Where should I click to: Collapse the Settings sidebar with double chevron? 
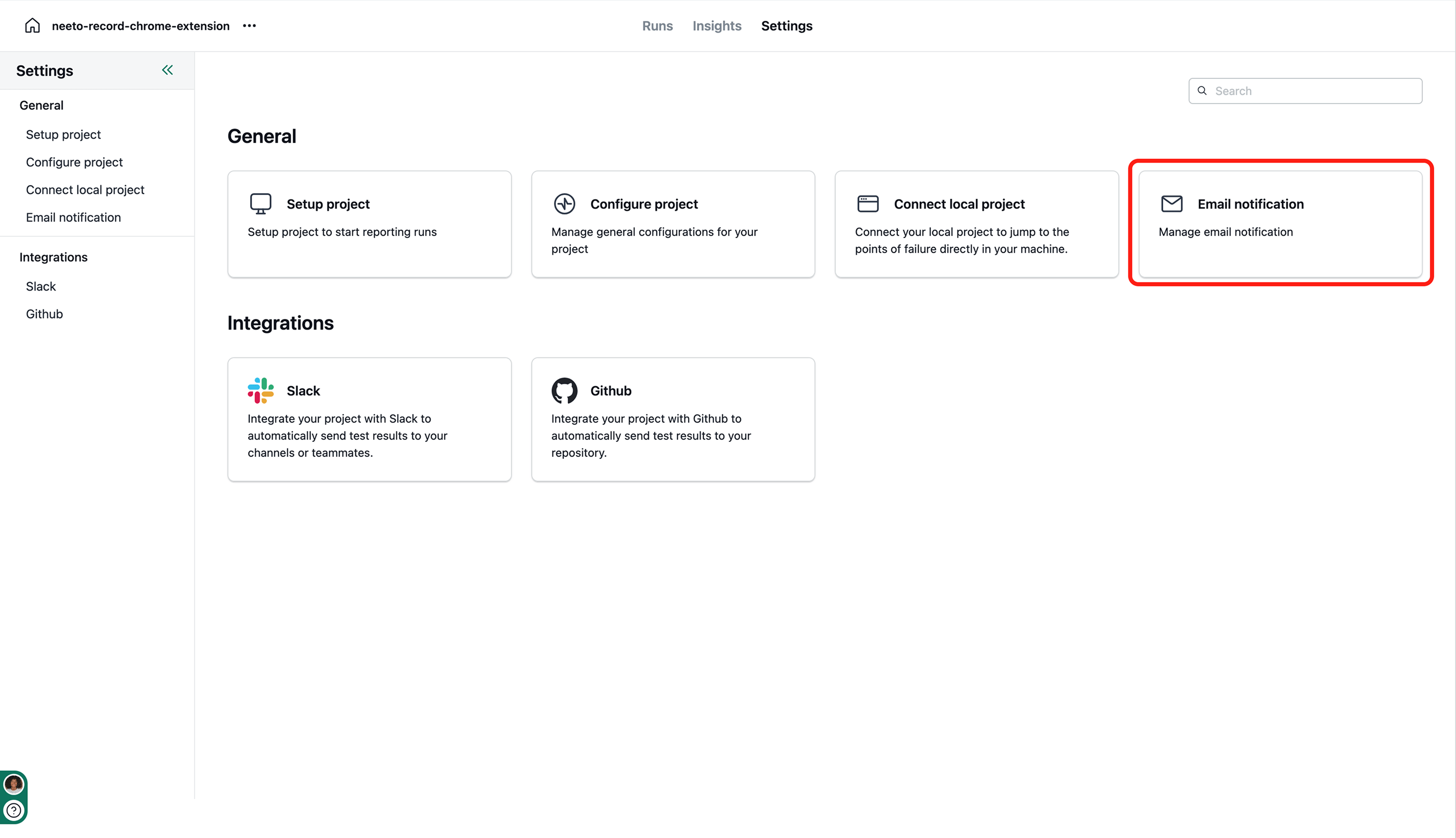167,70
